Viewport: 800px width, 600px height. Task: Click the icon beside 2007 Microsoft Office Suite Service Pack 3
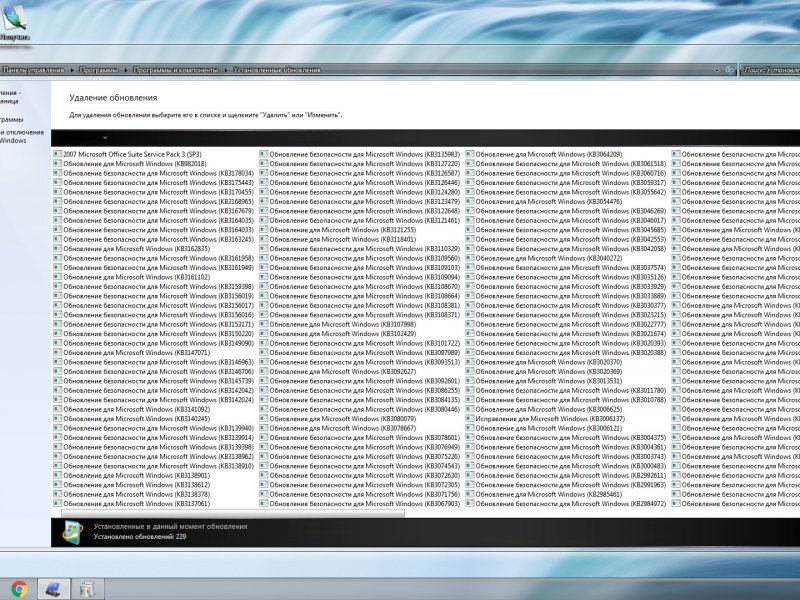[x=57, y=154]
